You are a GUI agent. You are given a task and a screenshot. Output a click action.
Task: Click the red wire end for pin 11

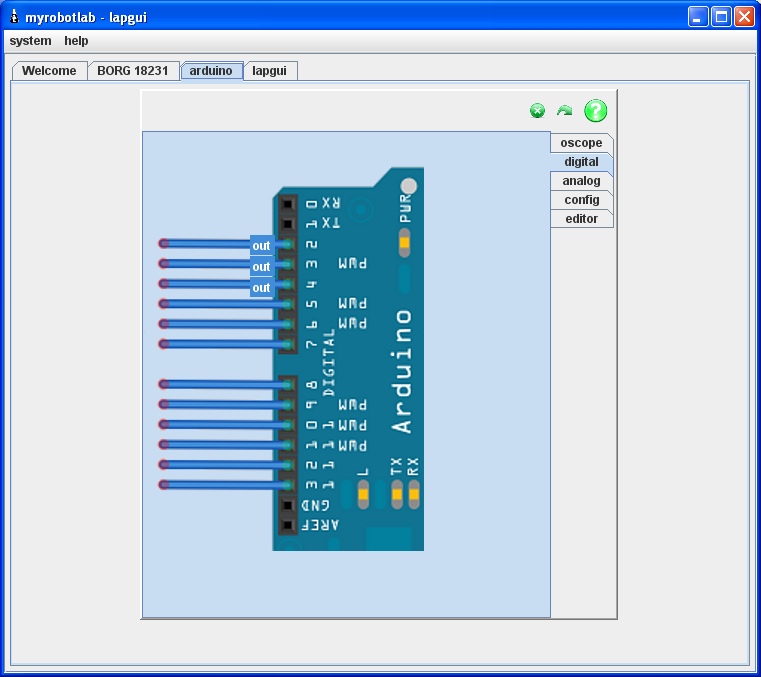click(x=164, y=445)
